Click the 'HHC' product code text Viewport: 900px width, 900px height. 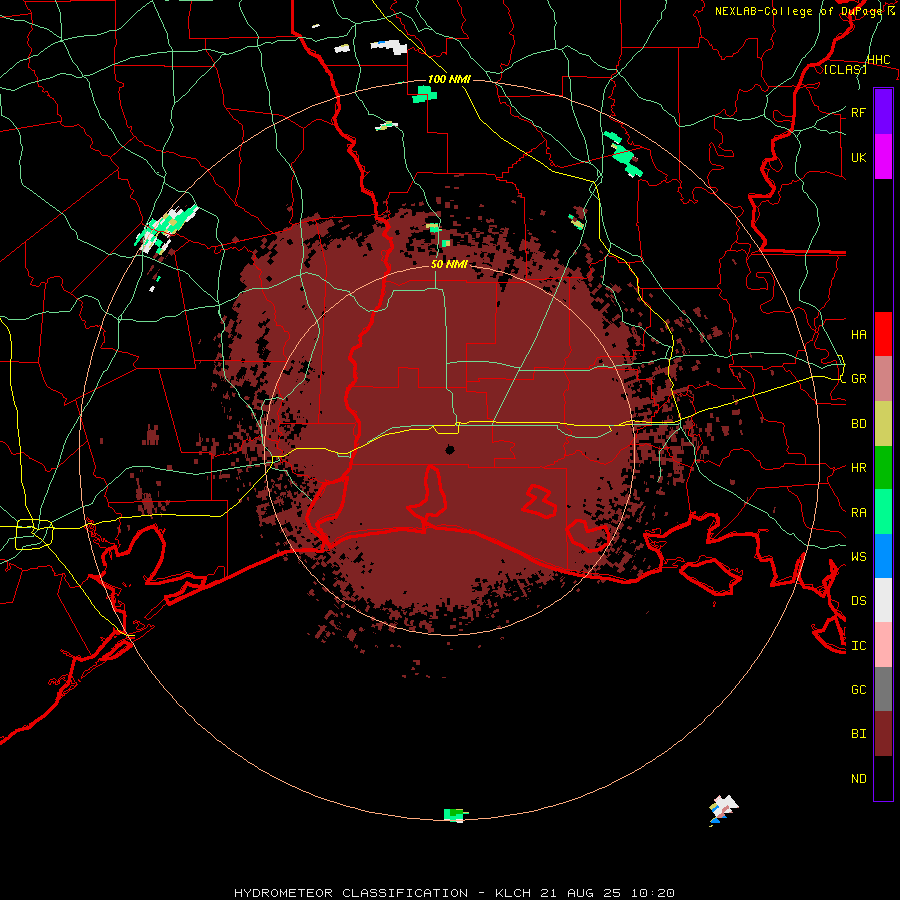(879, 60)
